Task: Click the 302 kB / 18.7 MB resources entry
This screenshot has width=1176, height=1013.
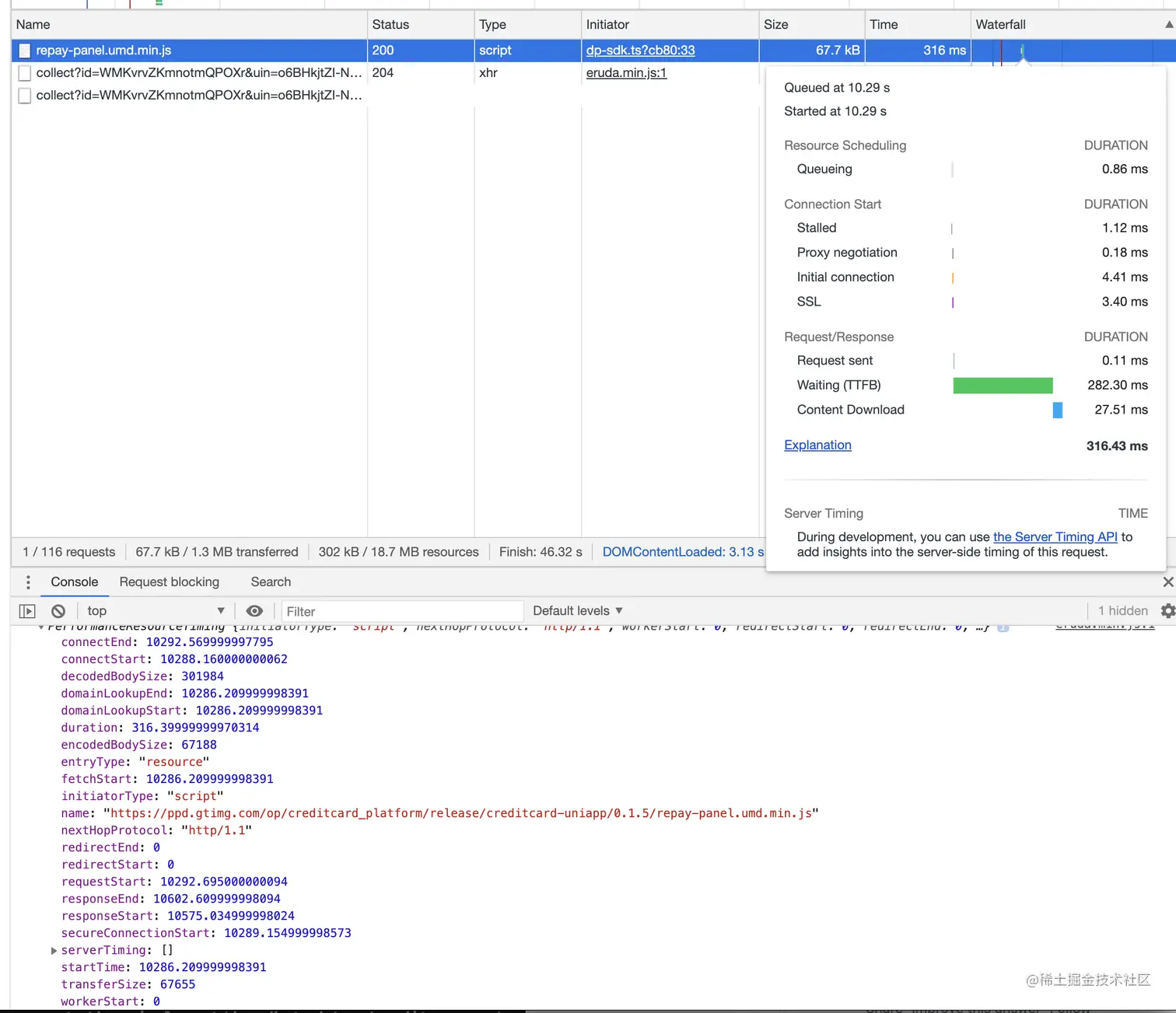Action: [x=398, y=552]
